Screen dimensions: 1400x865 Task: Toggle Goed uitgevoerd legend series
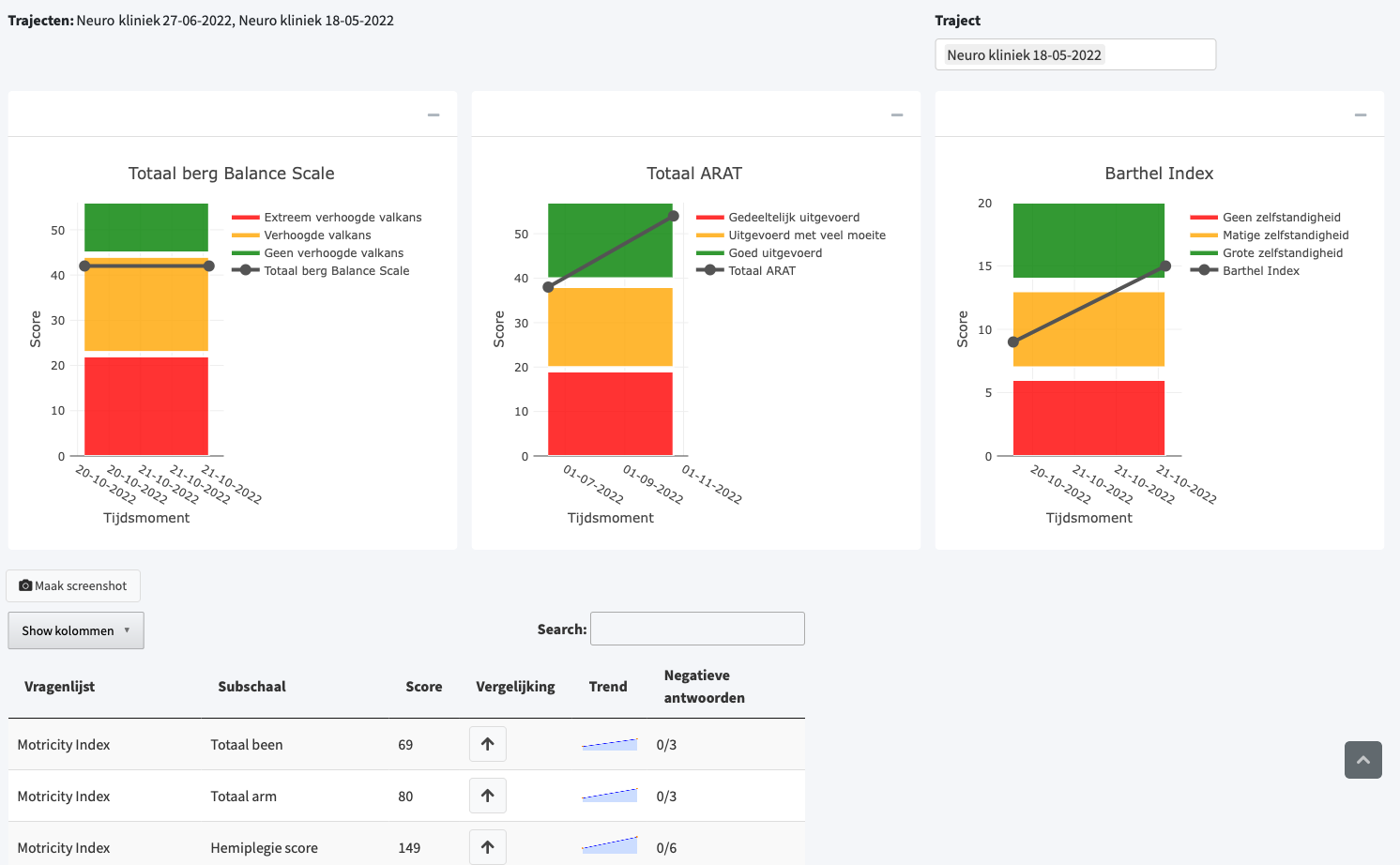coord(759,253)
